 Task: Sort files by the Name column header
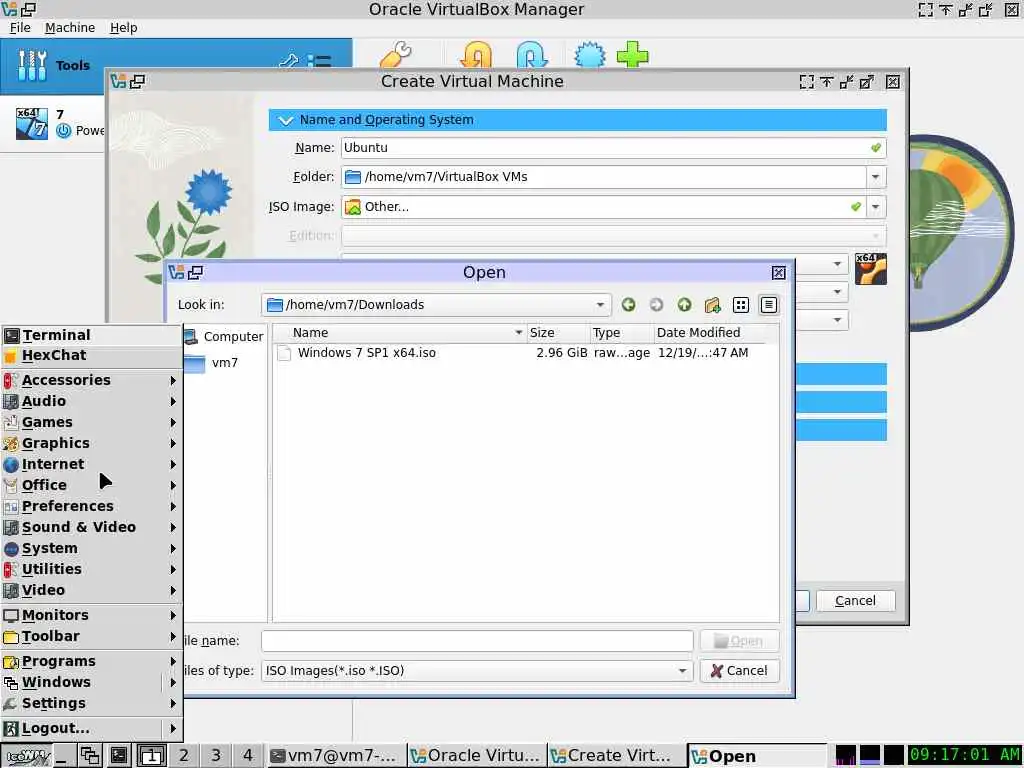point(400,332)
